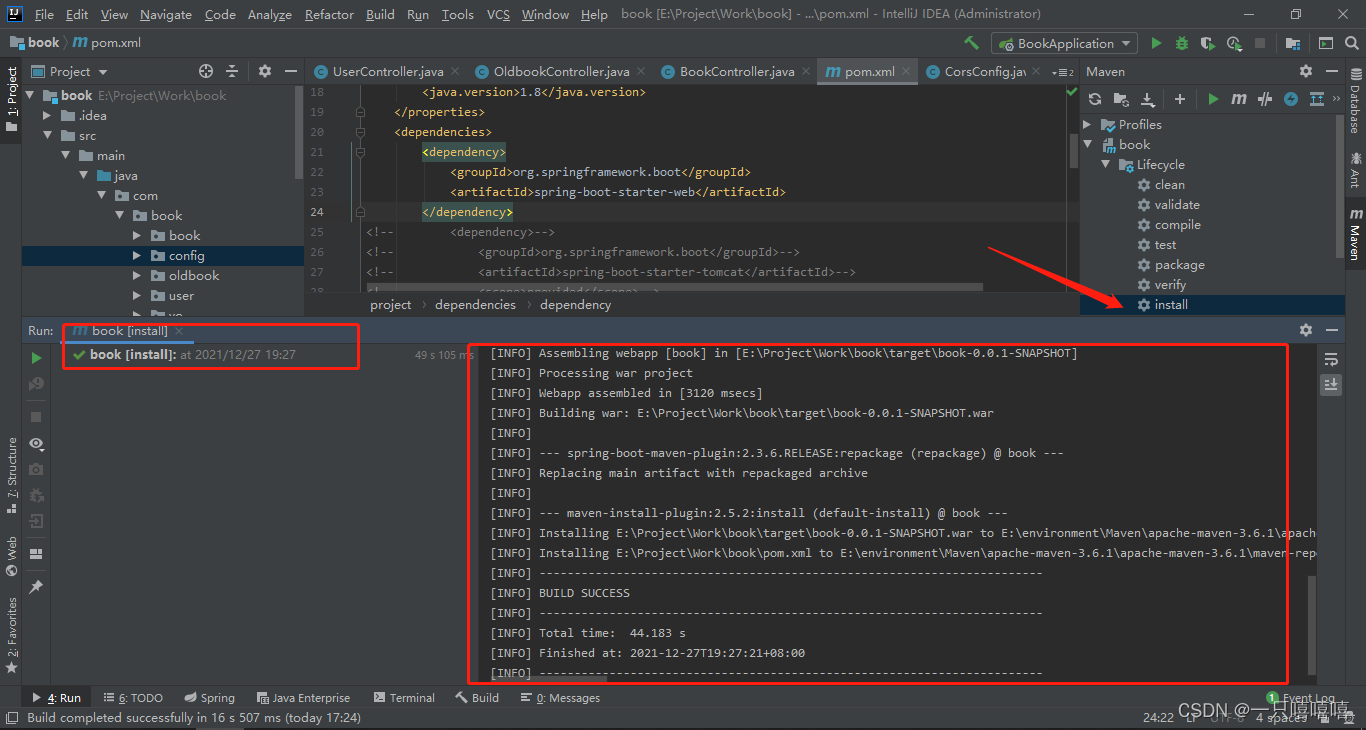
Task: Open the Terminal tool window
Action: pos(404,698)
